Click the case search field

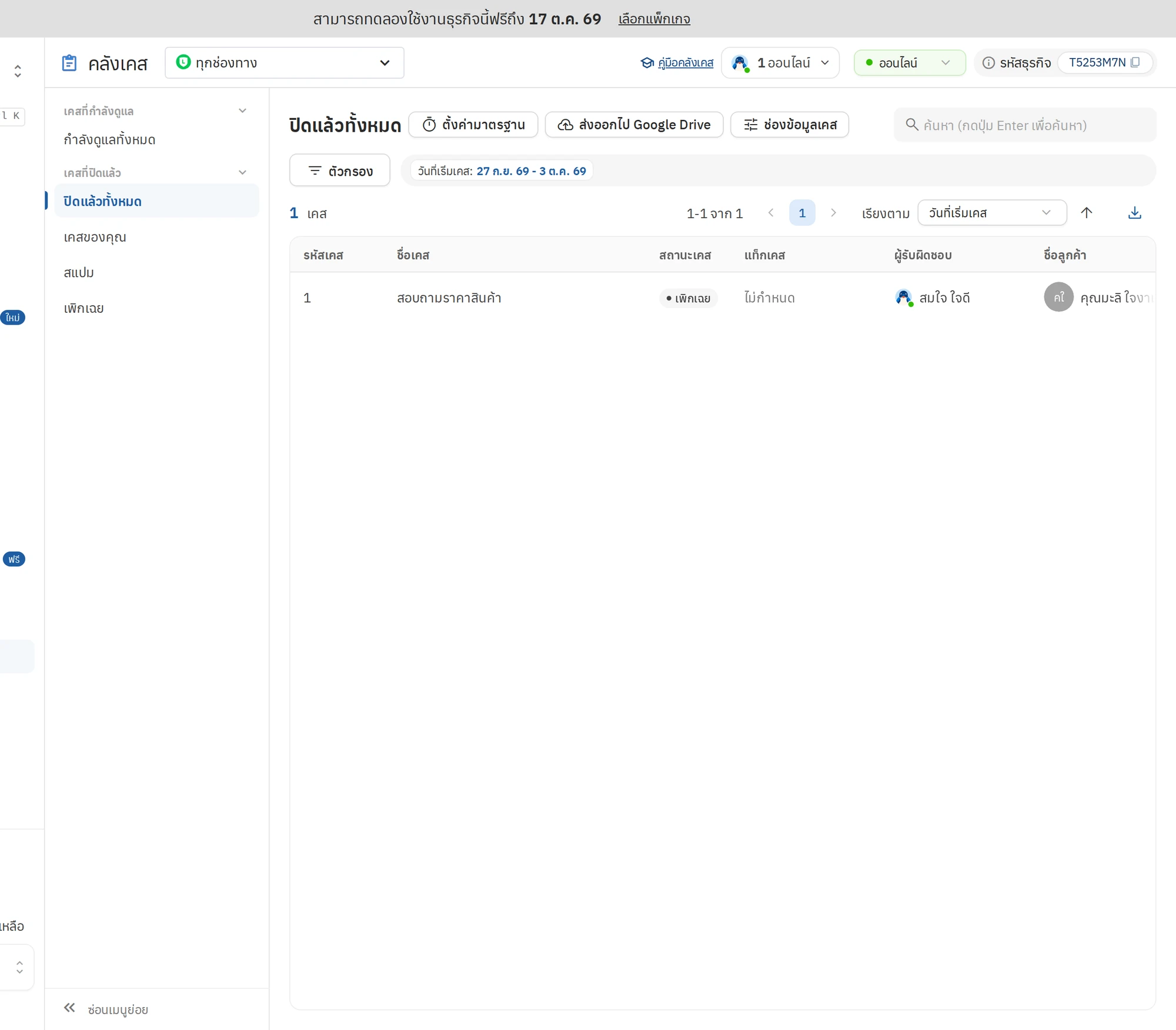[1025, 125]
